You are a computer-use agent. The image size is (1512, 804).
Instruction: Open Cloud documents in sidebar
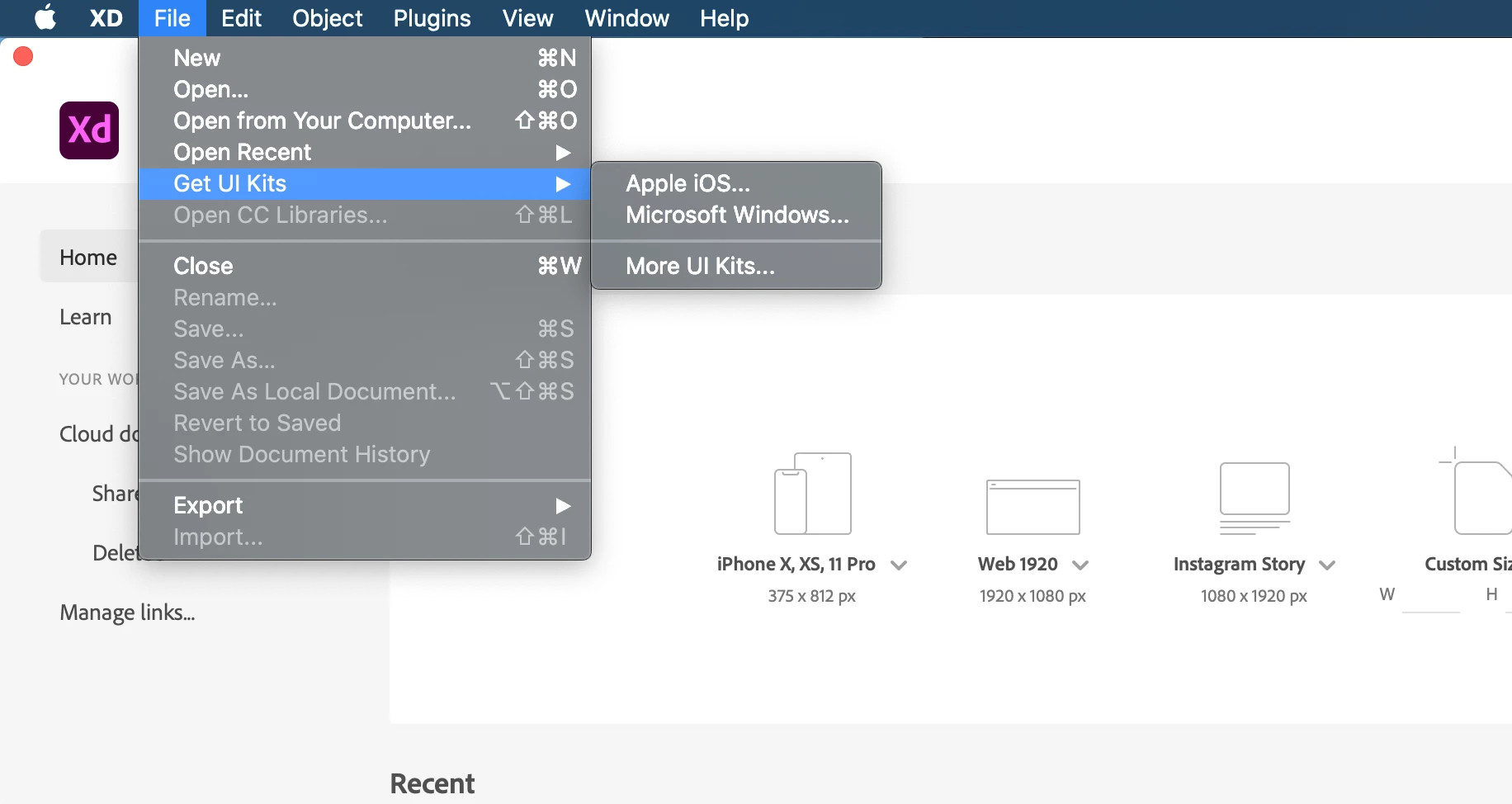tap(99, 433)
